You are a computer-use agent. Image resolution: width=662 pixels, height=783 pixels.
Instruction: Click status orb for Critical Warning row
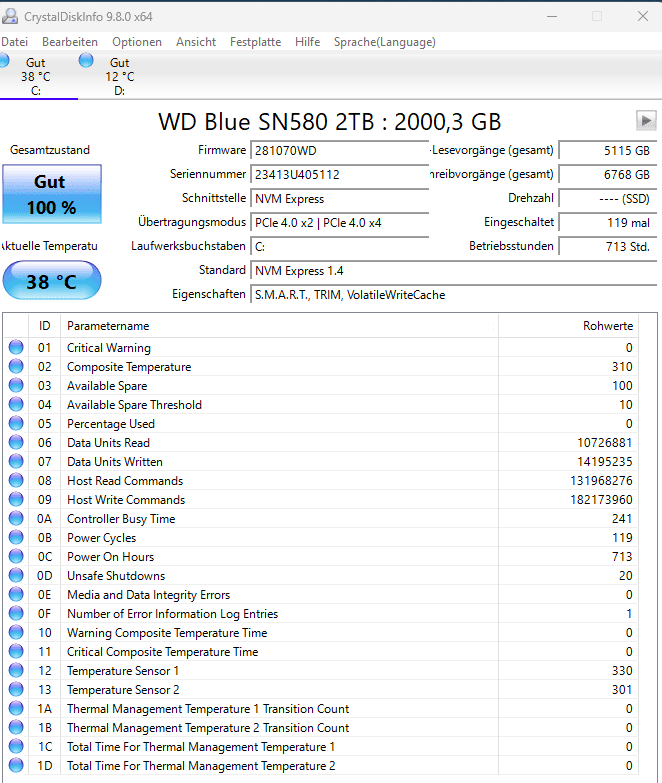coord(16,347)
